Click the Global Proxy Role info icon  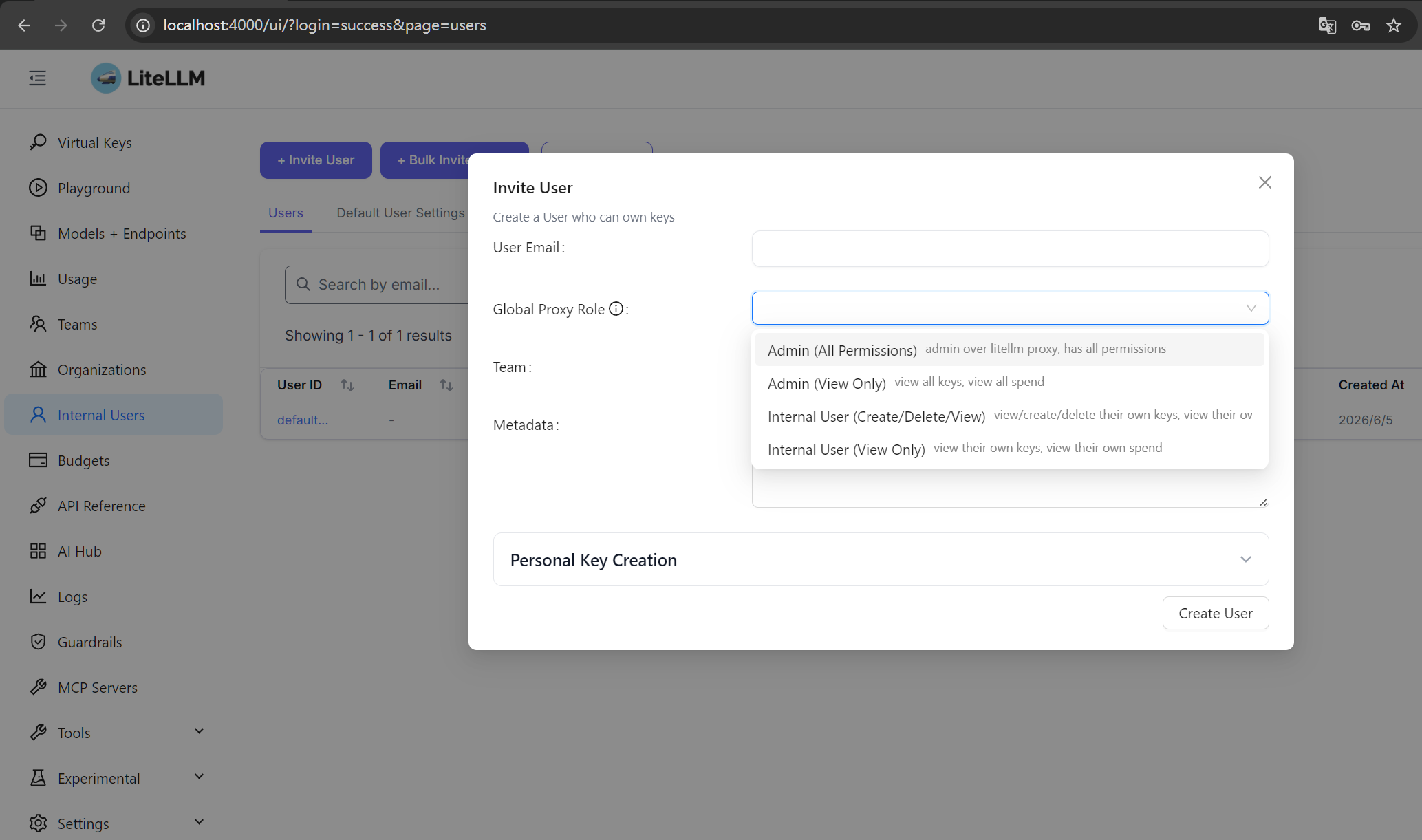point(616,309)
